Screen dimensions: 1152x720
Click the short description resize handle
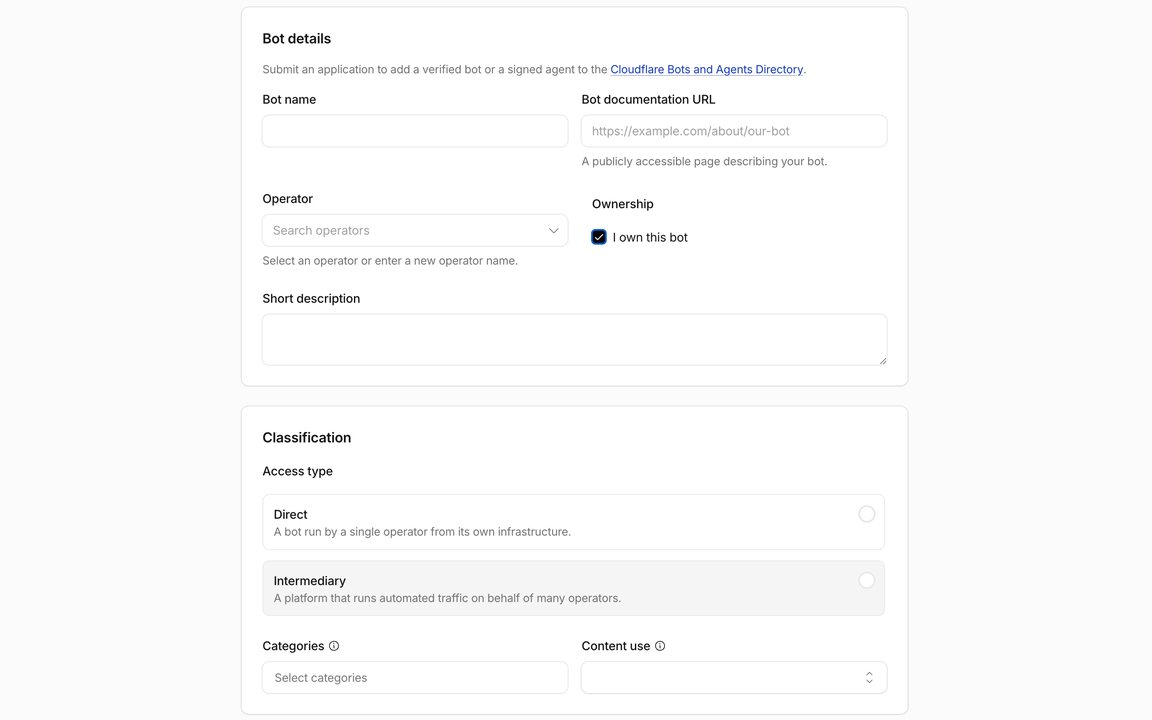[882, 360]
